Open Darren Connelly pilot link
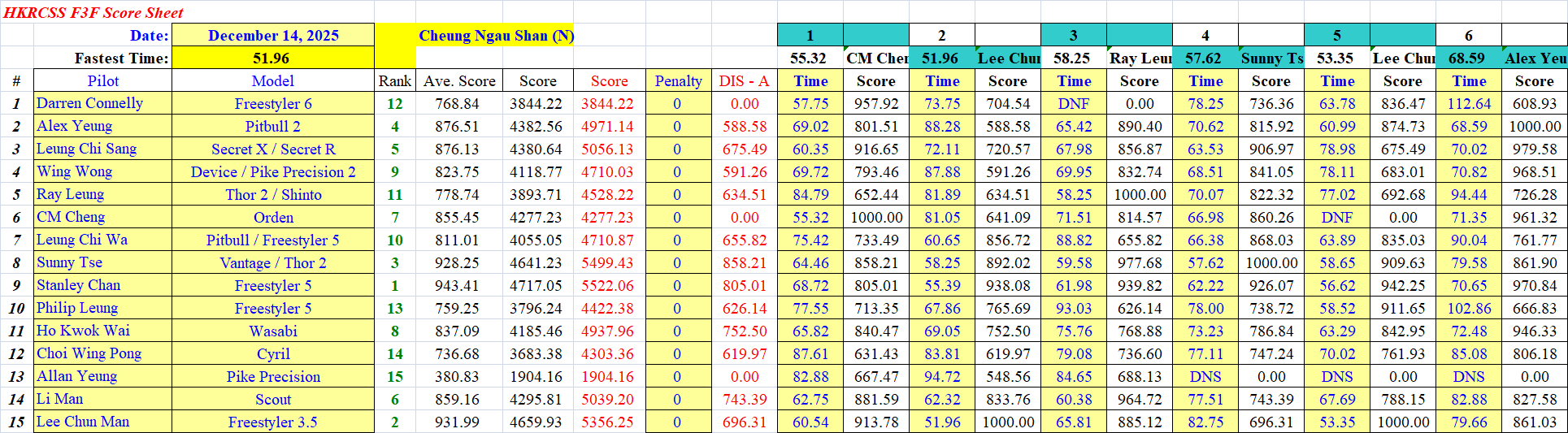Image resolution: width=1568 pixels, height=433 pixels. click(x=89, y=103)
